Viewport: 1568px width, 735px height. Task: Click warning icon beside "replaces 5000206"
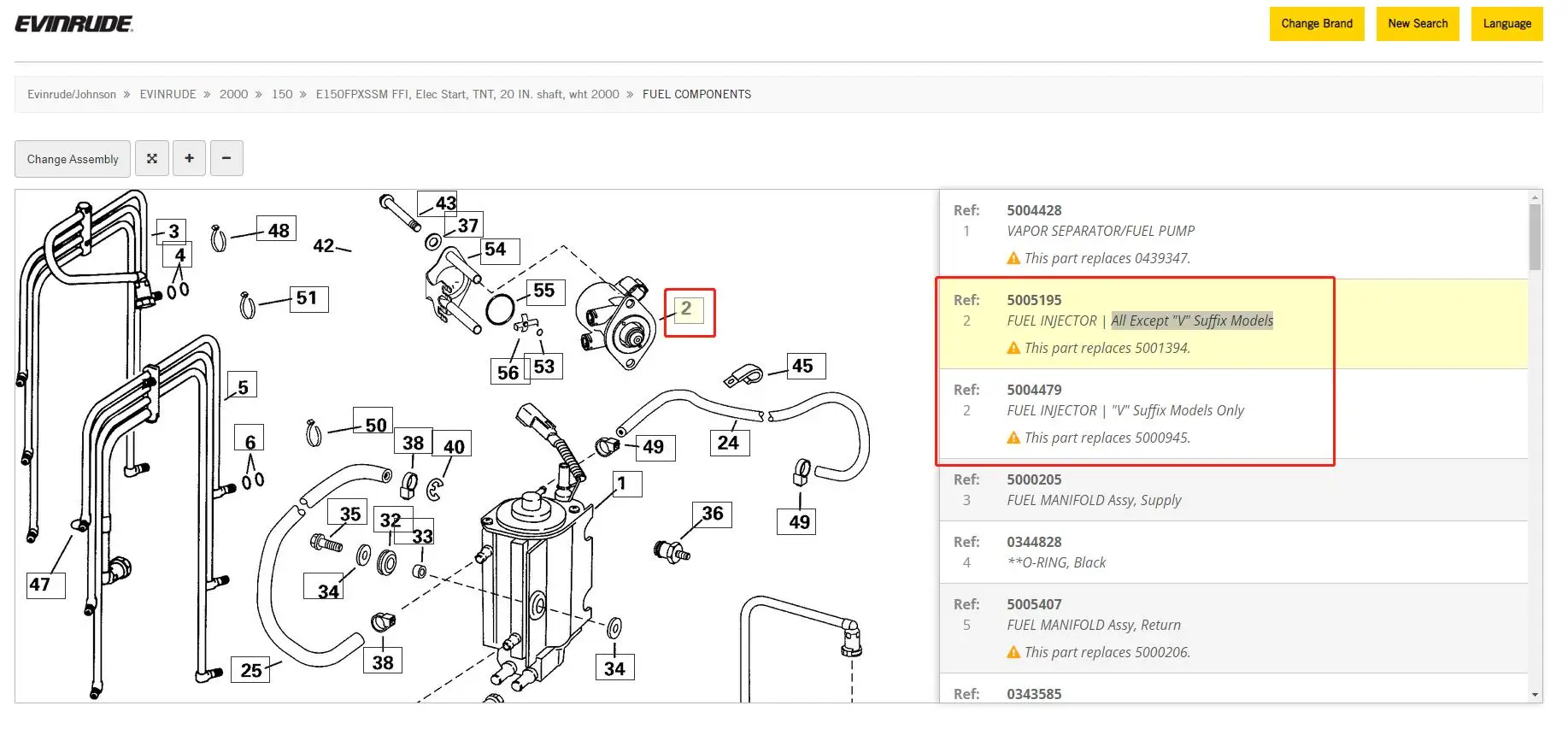pos(1013,652)
